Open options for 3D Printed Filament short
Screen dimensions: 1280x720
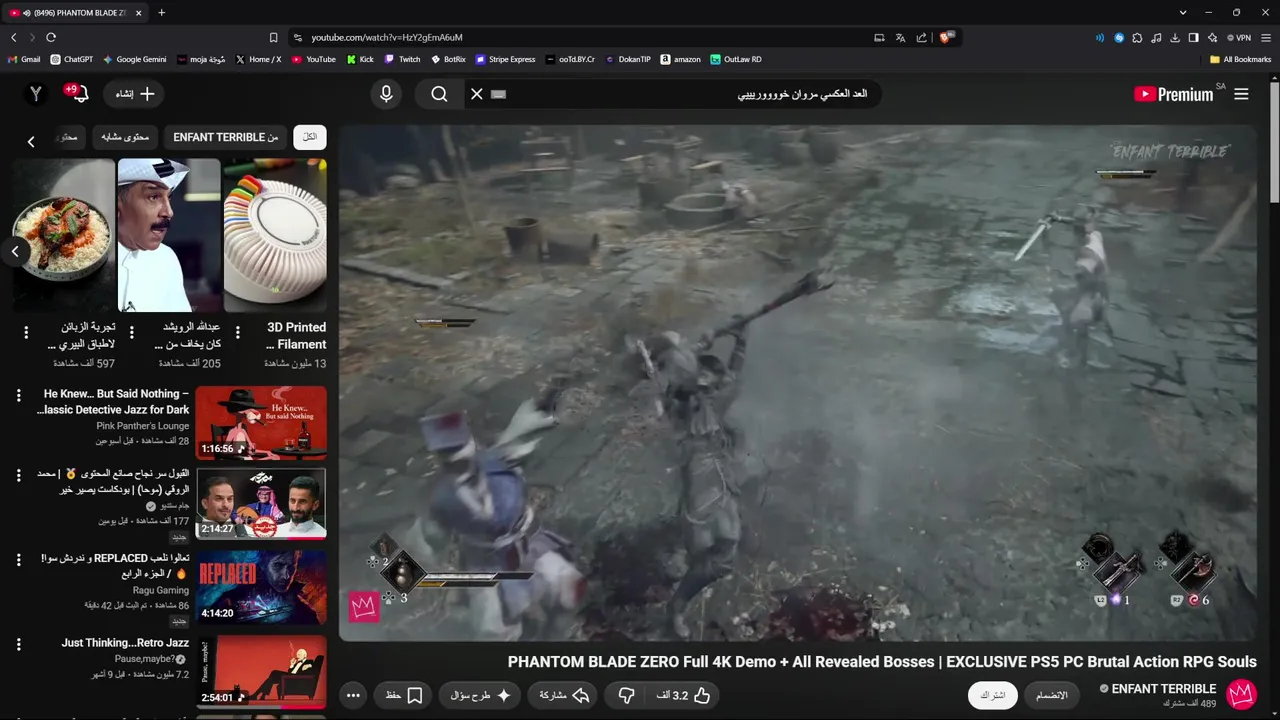(237, 332)
